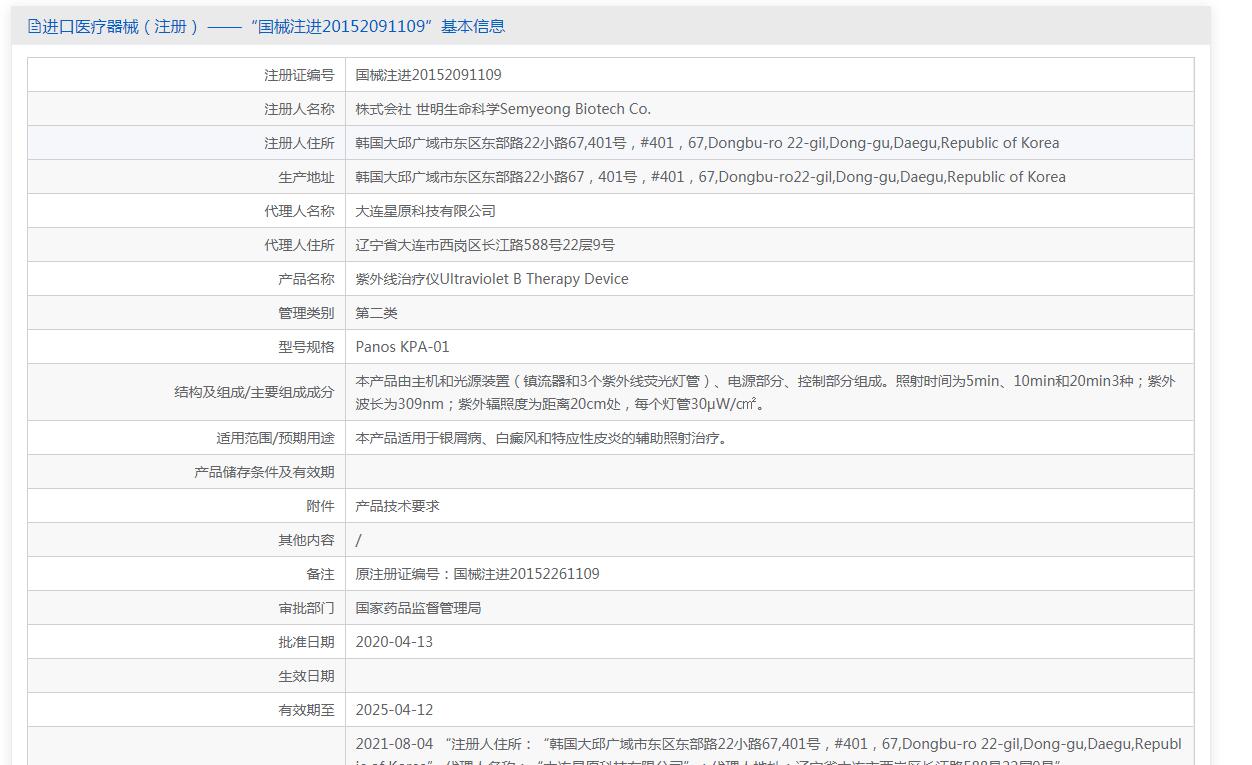This screenshot has height=765, width=1252.
Task: Select the Semyeong Biotech Co. registrant name
Action: pyautogui.click(x=503, y=109)
